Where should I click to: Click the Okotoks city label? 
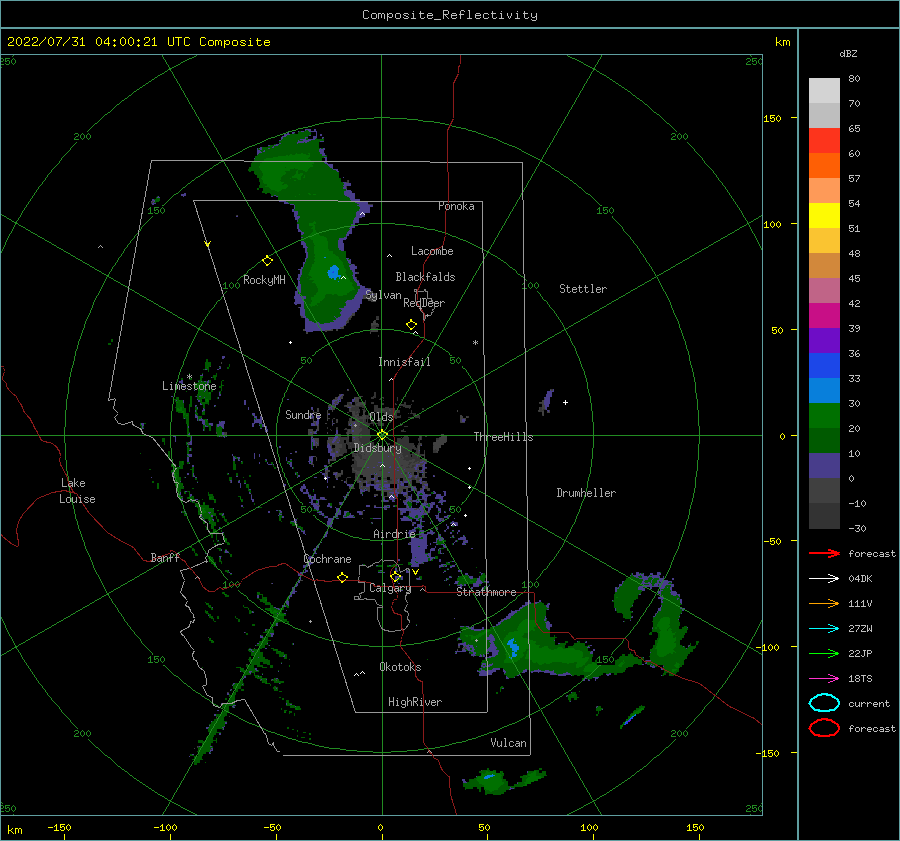[400, 666]
